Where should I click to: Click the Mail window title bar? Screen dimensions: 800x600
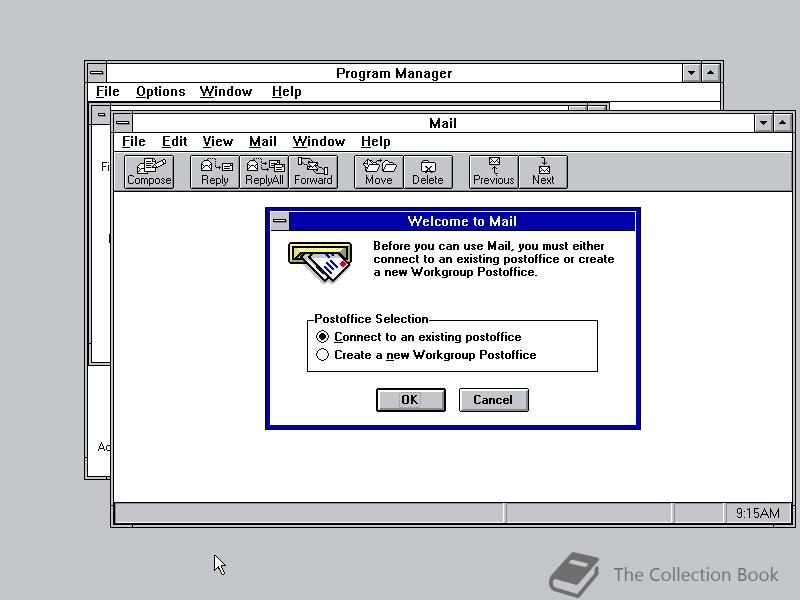(x=443, y=123)
